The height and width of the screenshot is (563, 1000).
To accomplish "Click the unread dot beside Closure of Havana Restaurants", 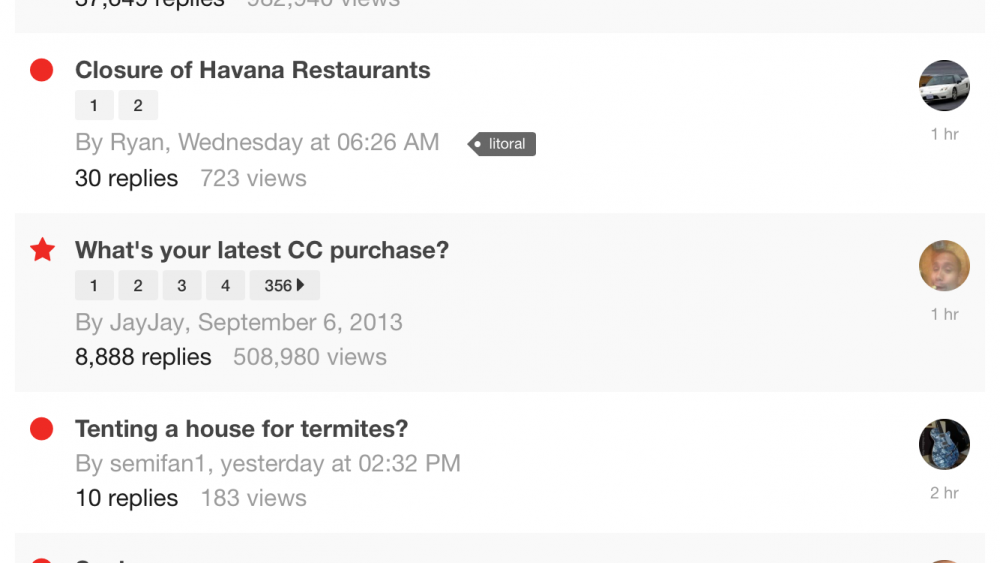I will pos(41,70).
